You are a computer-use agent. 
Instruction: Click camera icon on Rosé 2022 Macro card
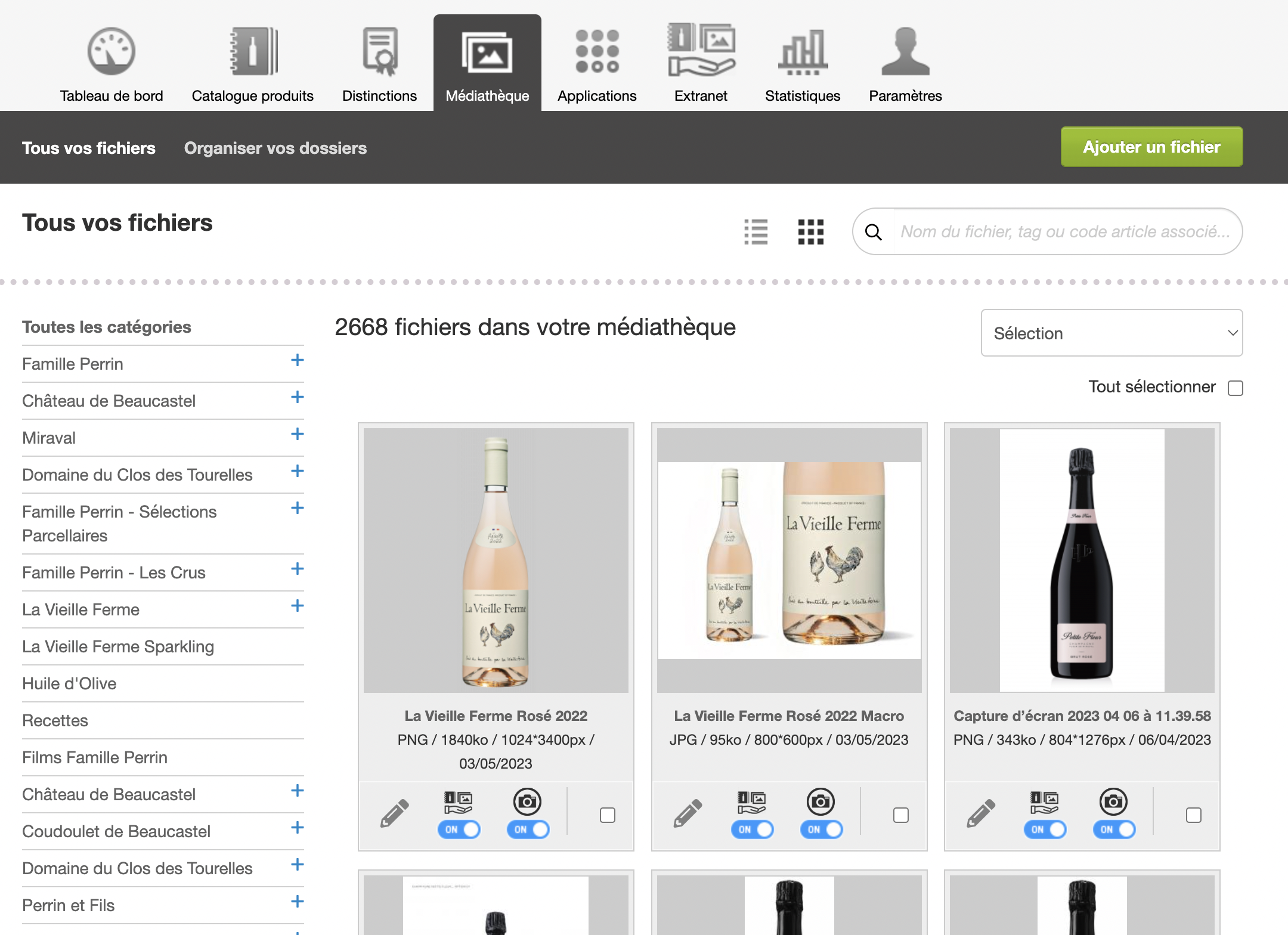(x=821, y=802)
